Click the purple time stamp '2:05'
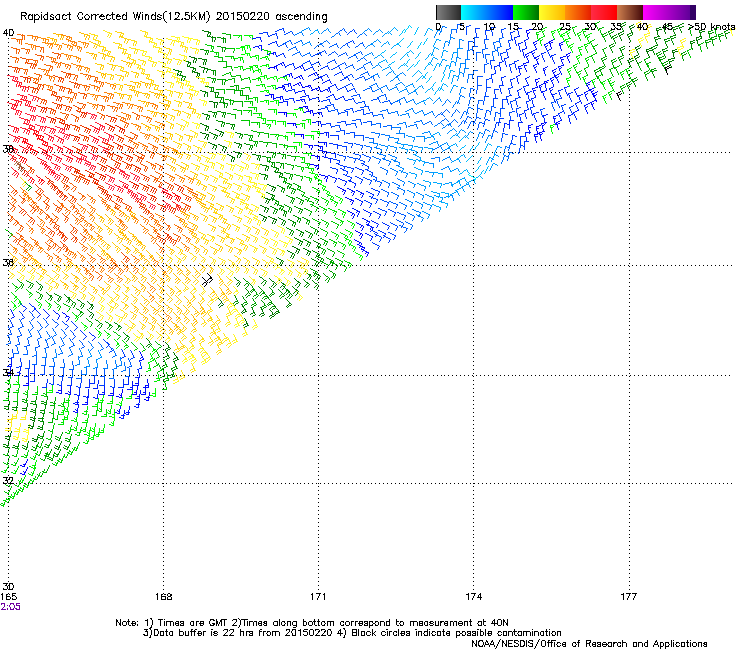Viewport: 740px width, 650px height. tap(10, 607)
